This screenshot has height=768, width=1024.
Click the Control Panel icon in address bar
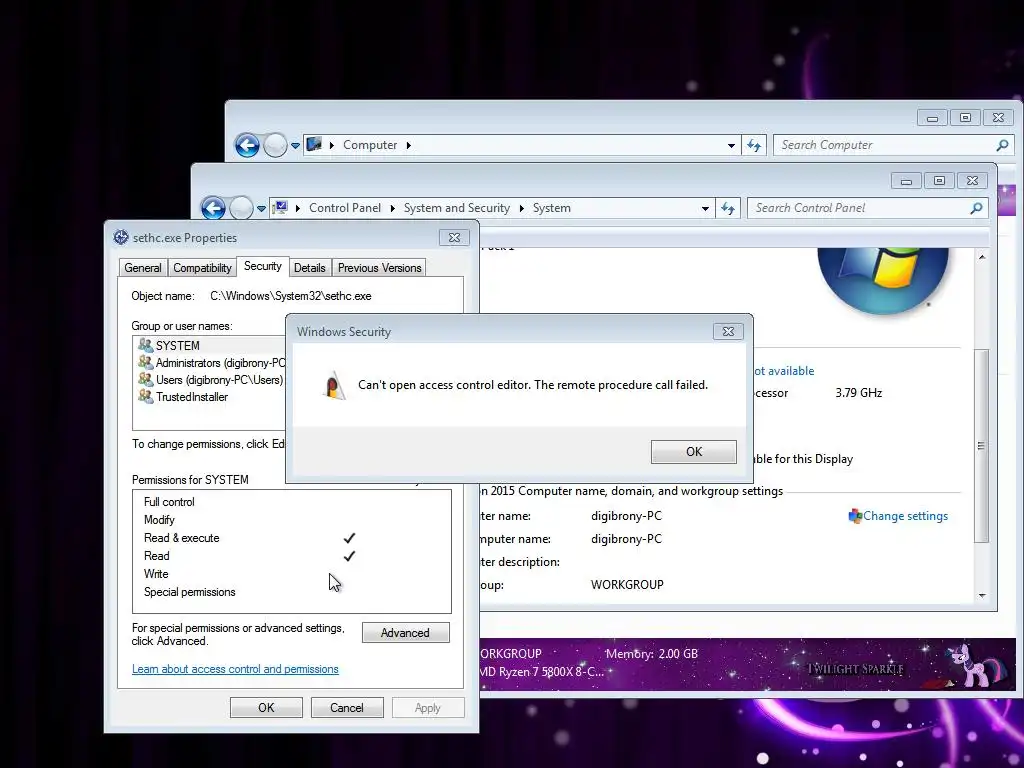pos(280,208)
